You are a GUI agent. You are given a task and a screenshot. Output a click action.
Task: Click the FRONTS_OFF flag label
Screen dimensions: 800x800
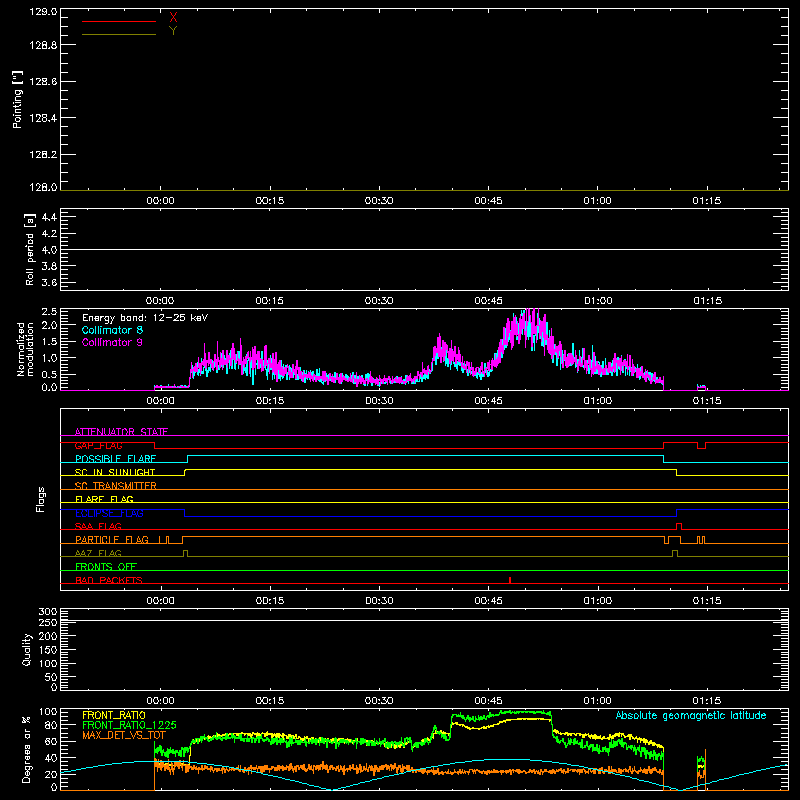click(106, 567)
